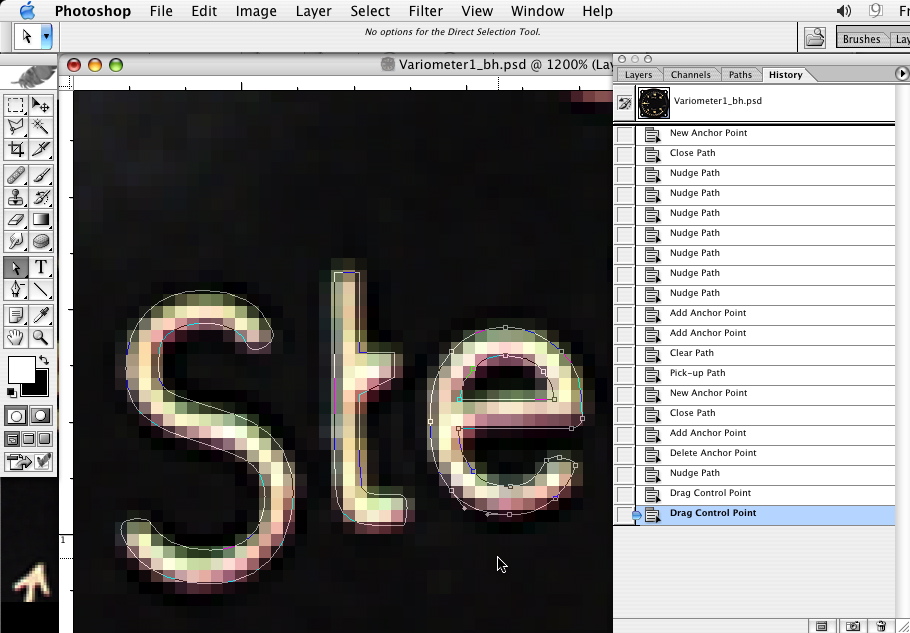Create new snapshot using camera icon
The image size is (910, 633).
coord(852,626)
